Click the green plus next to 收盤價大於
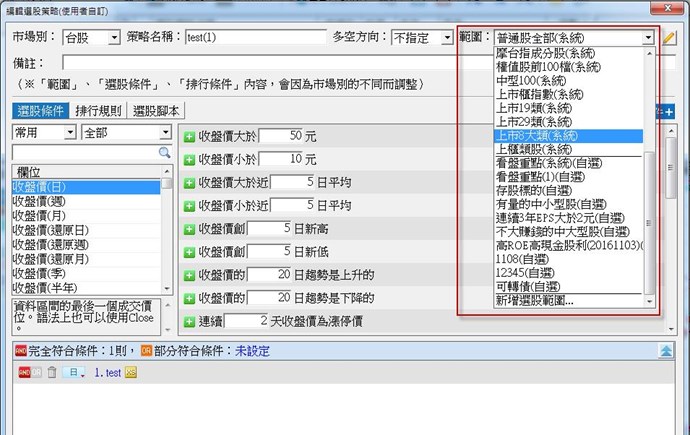This screenshot has height=435, width=690. click(190, 135)
